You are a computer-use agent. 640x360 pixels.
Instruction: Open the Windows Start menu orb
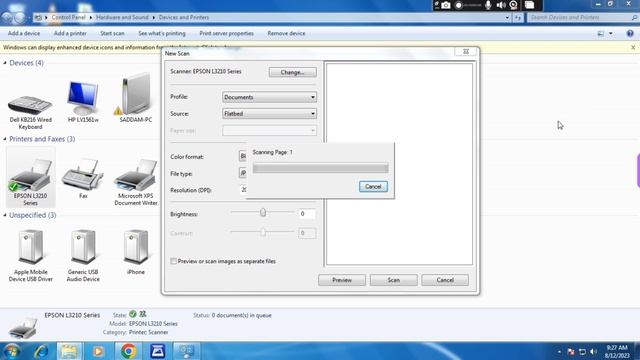(12, 351)
